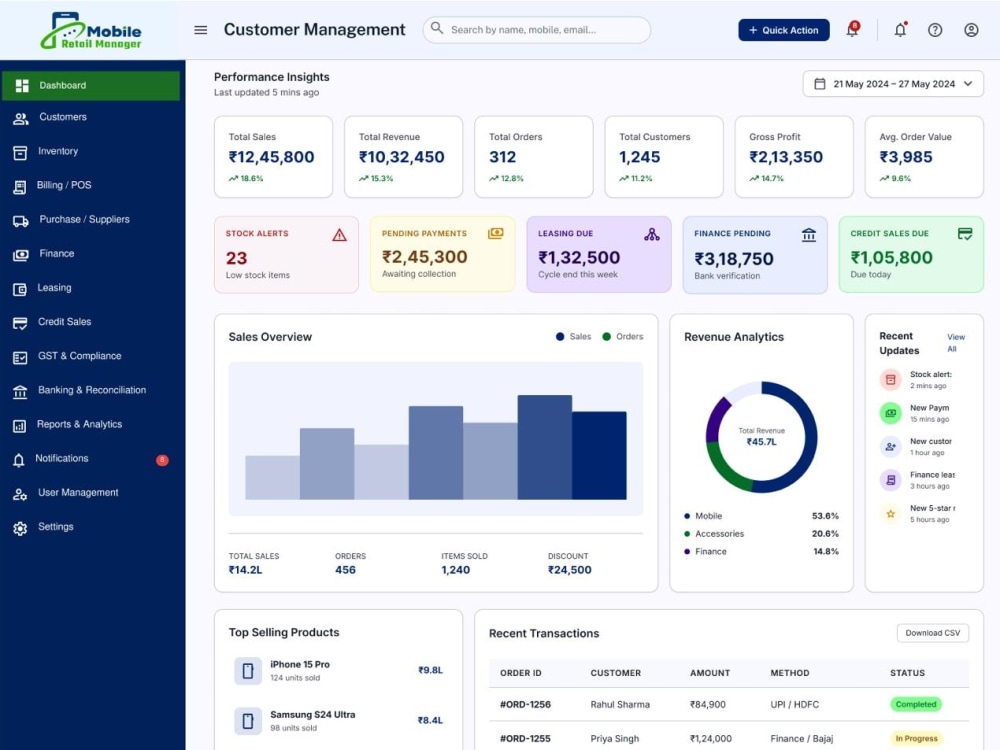The width and height of the screenshot is (1000, 750).
Task: Click the Mobile Retail Manager logo
Action: [x=91, y=31]
